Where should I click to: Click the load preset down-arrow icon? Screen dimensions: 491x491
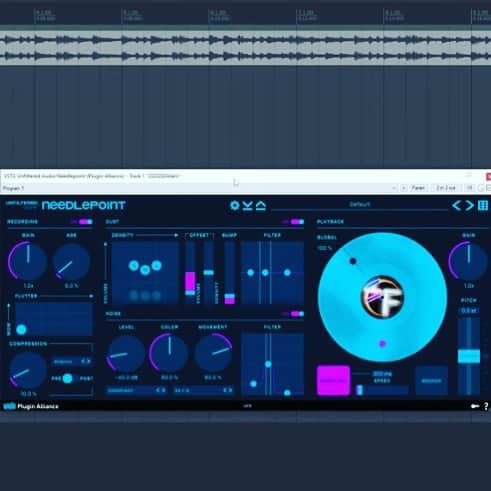point(247,206)
